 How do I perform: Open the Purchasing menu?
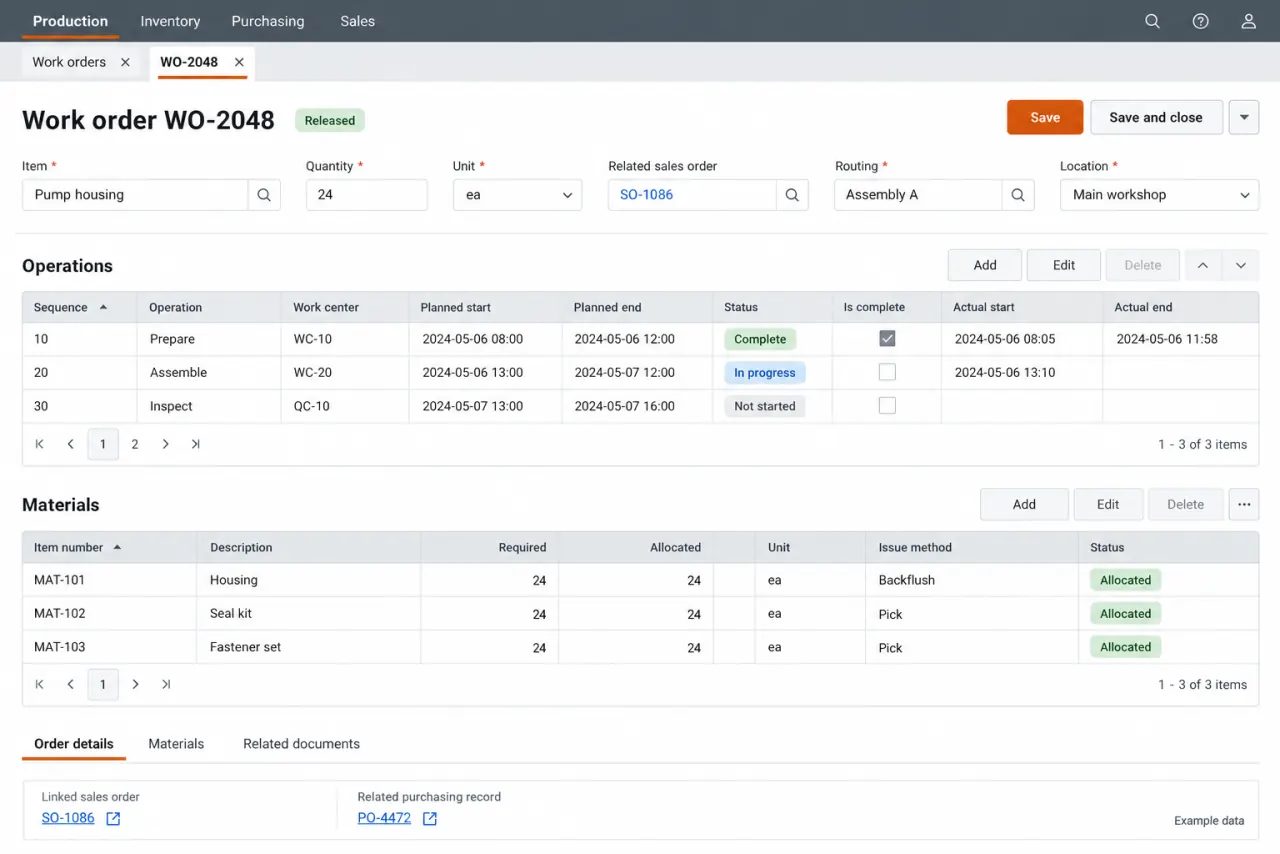point(268,21)
